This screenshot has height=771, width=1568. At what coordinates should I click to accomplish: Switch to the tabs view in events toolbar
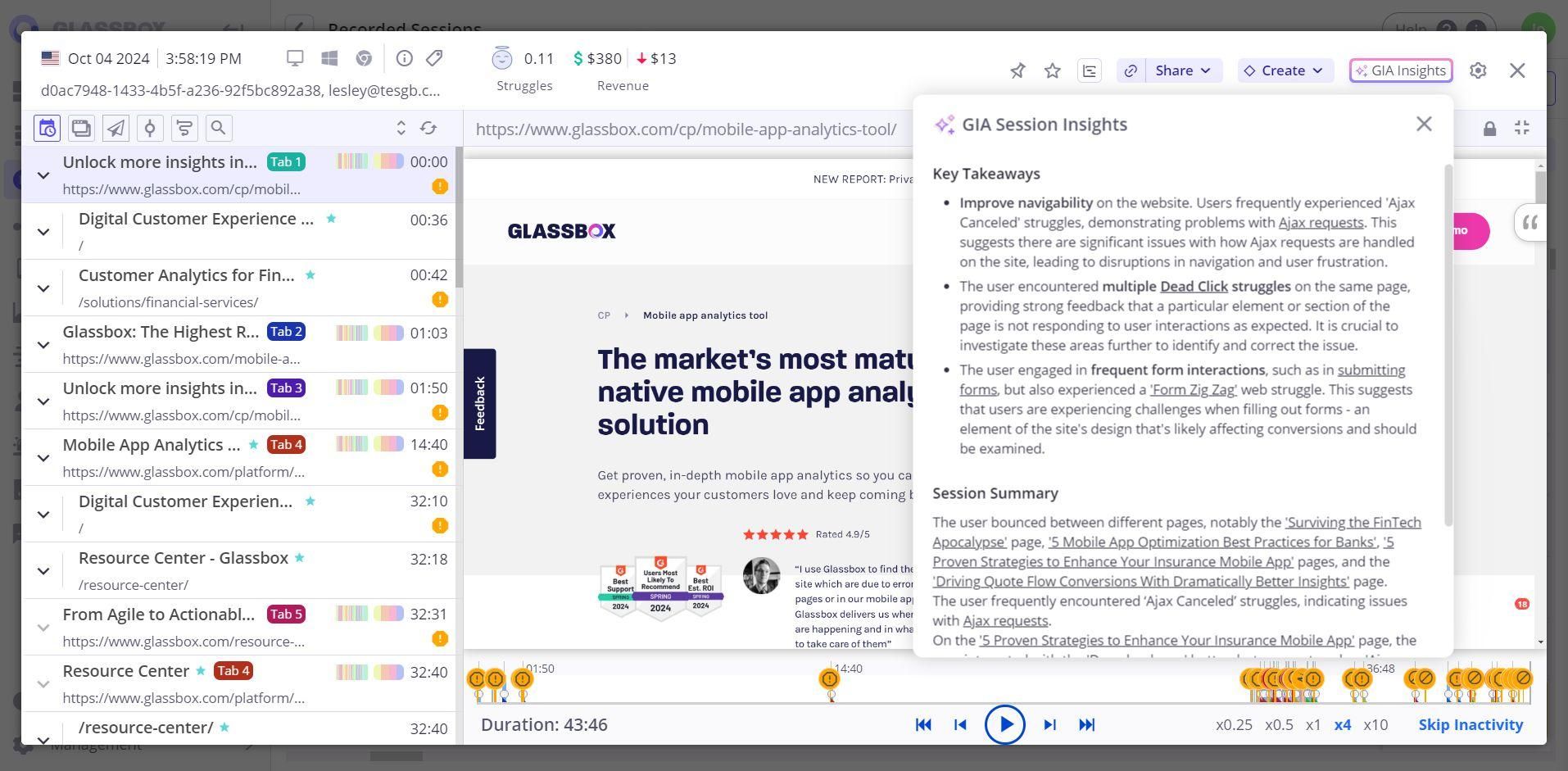pos(81,128)
